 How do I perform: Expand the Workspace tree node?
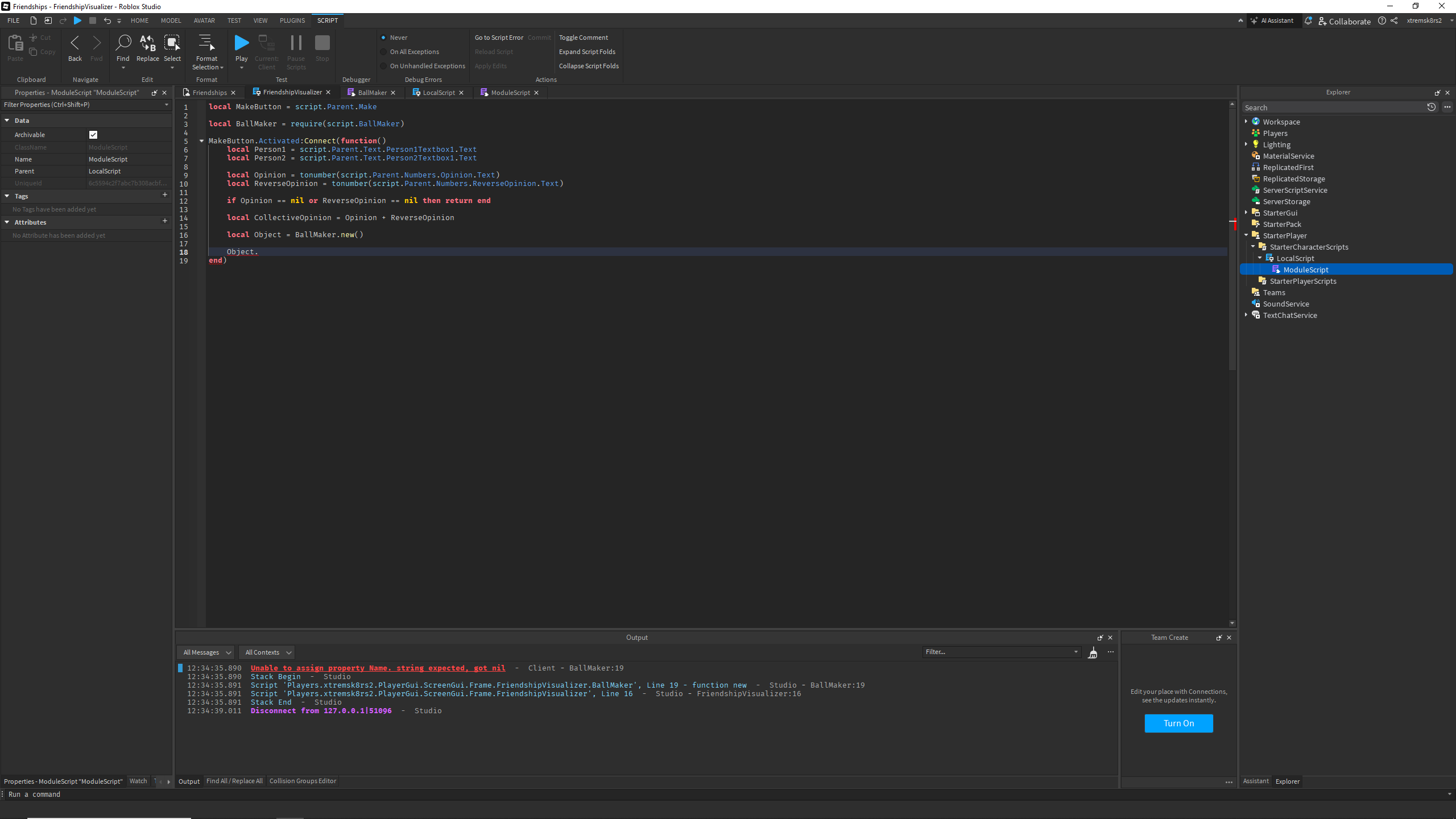pyautogui.click(x=1246, y=122)
